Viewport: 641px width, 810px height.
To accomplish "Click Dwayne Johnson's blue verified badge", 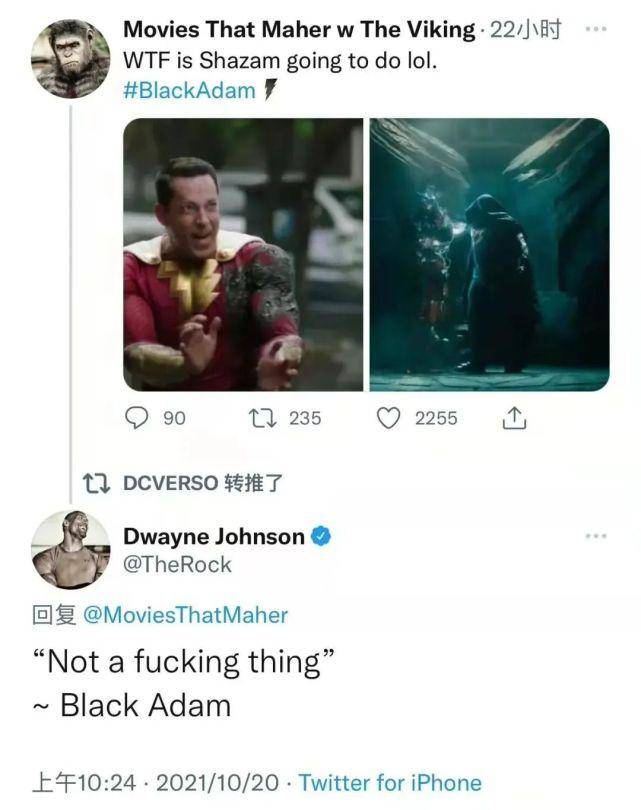I will 321,537.
